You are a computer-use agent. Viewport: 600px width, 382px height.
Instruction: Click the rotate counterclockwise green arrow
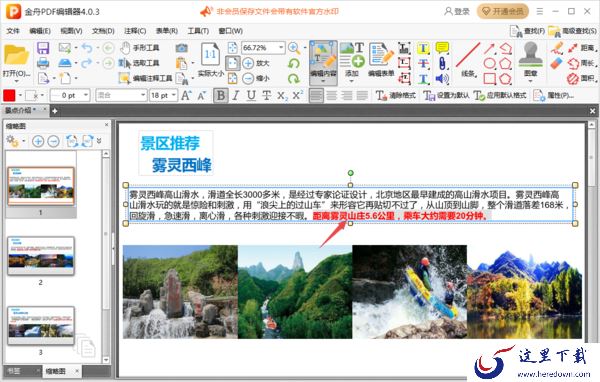coord(294,63)
